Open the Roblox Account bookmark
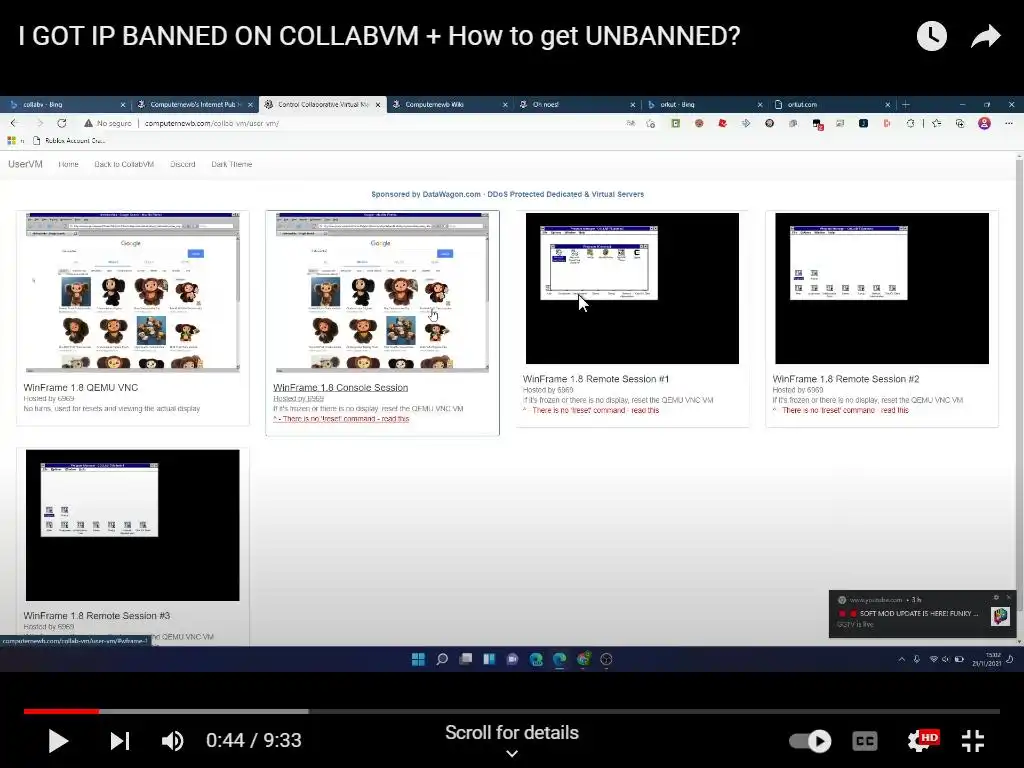This screenshot has height=768, width=1024. [69, 140]
